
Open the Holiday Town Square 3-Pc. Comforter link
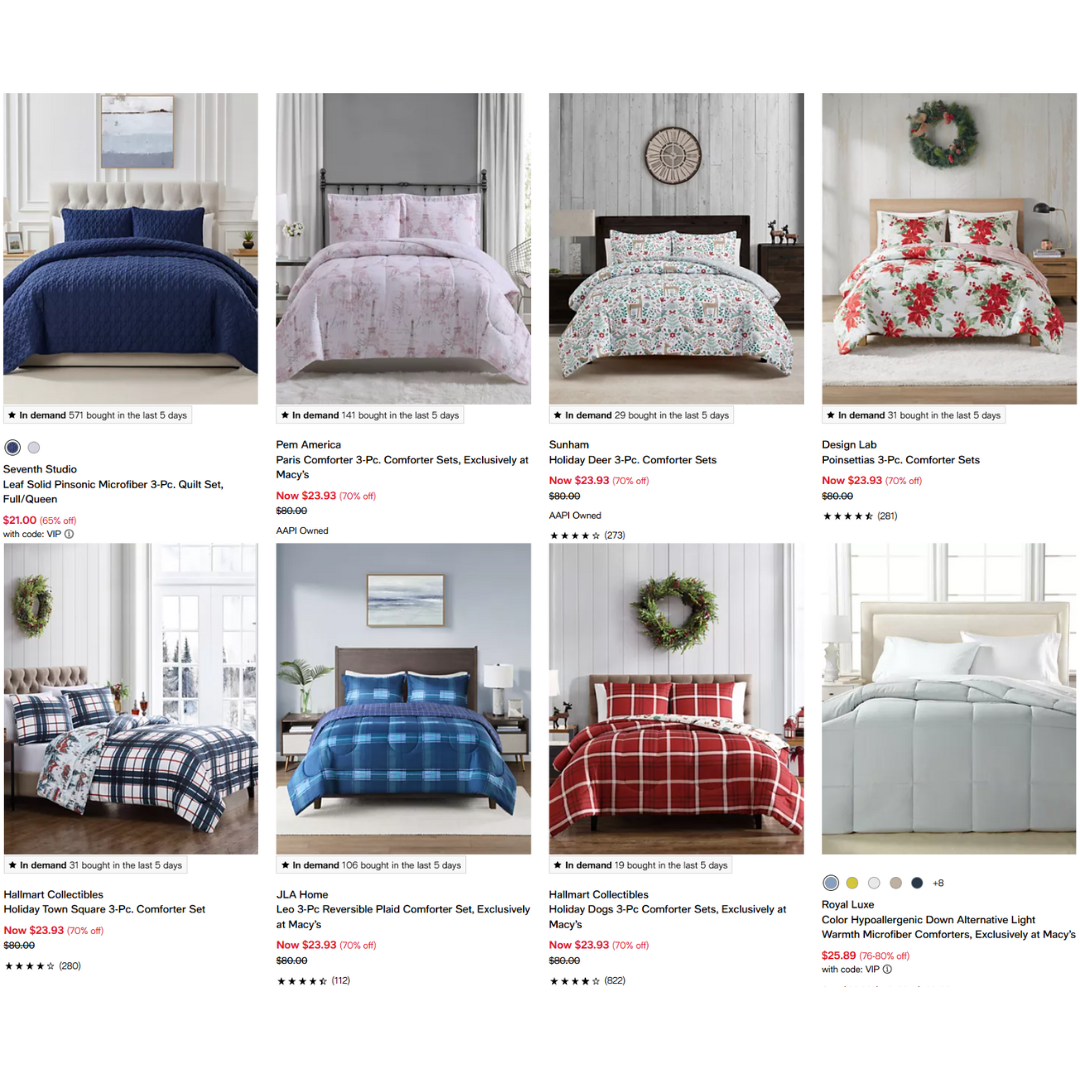[105, 909]
